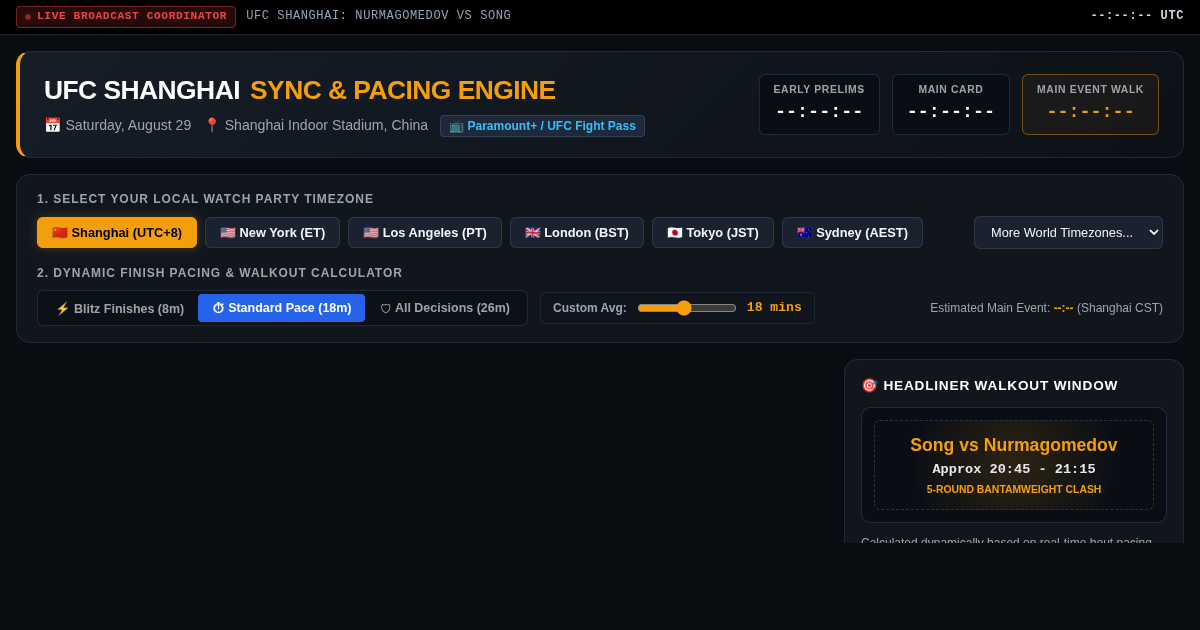Click the Approx 20:45 - 21:15 time

point(1014,469)
